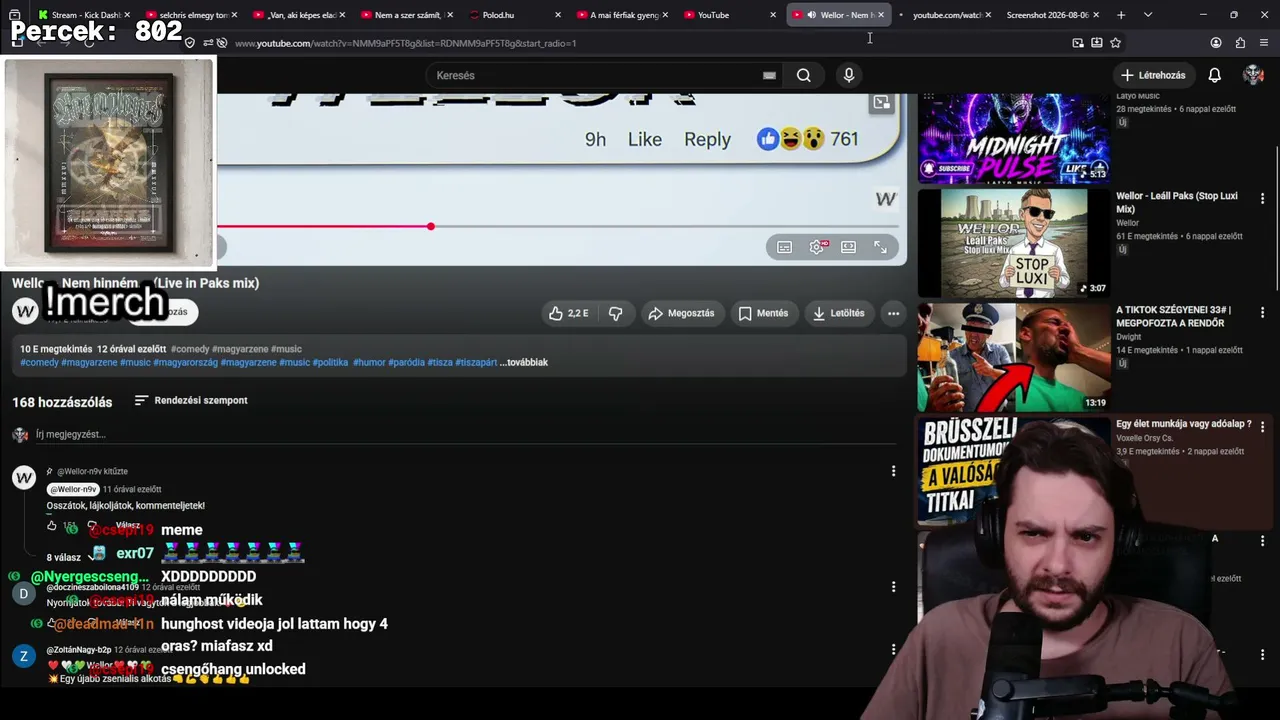Switch to the "Stream - Kick Dashb" tab
The width and height of the screenshot is (1280, 720).
pyautogui.click(x=83, y=15)
